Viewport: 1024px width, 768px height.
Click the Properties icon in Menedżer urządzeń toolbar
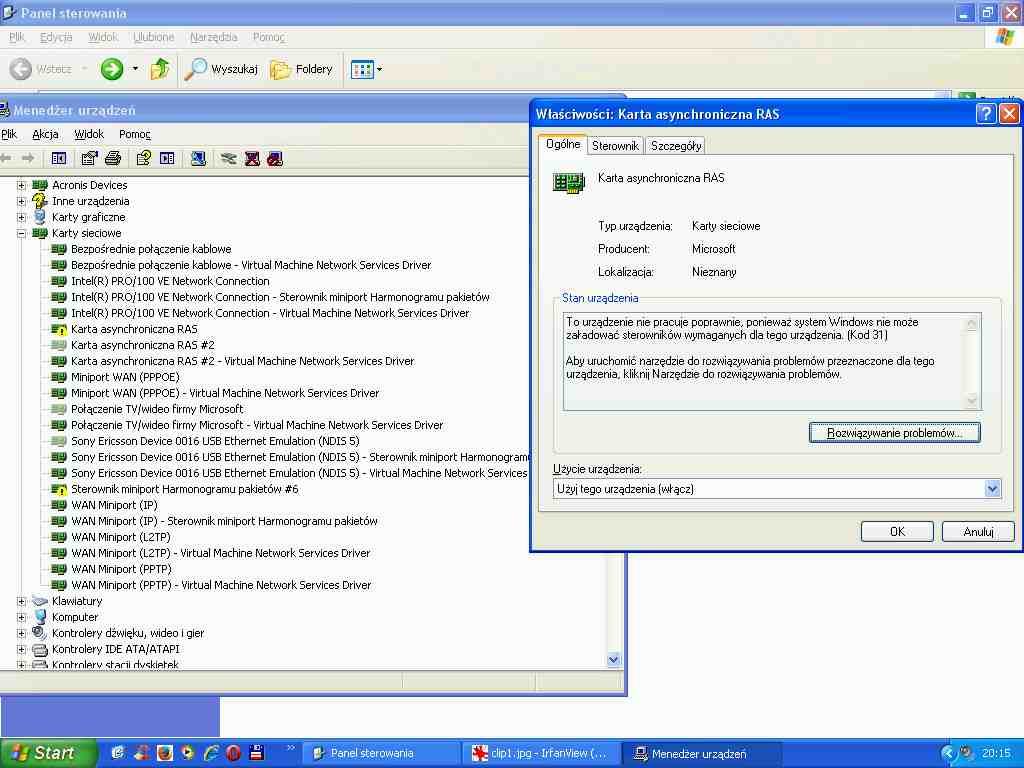click(x=89, y=158)
